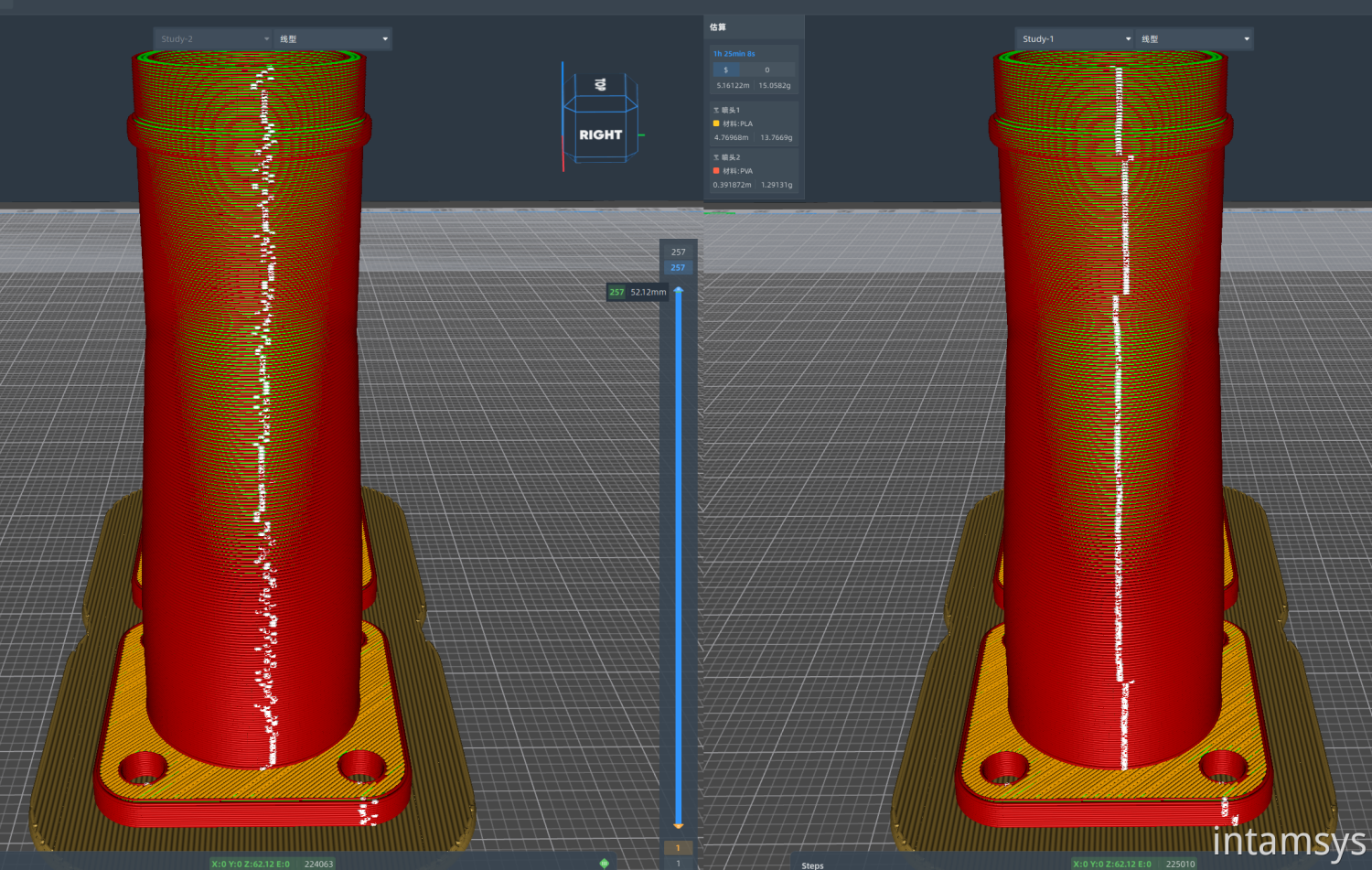
Task: Click the Steps label at the bottom
Action: pyautogui.click(x=812, y=865)
